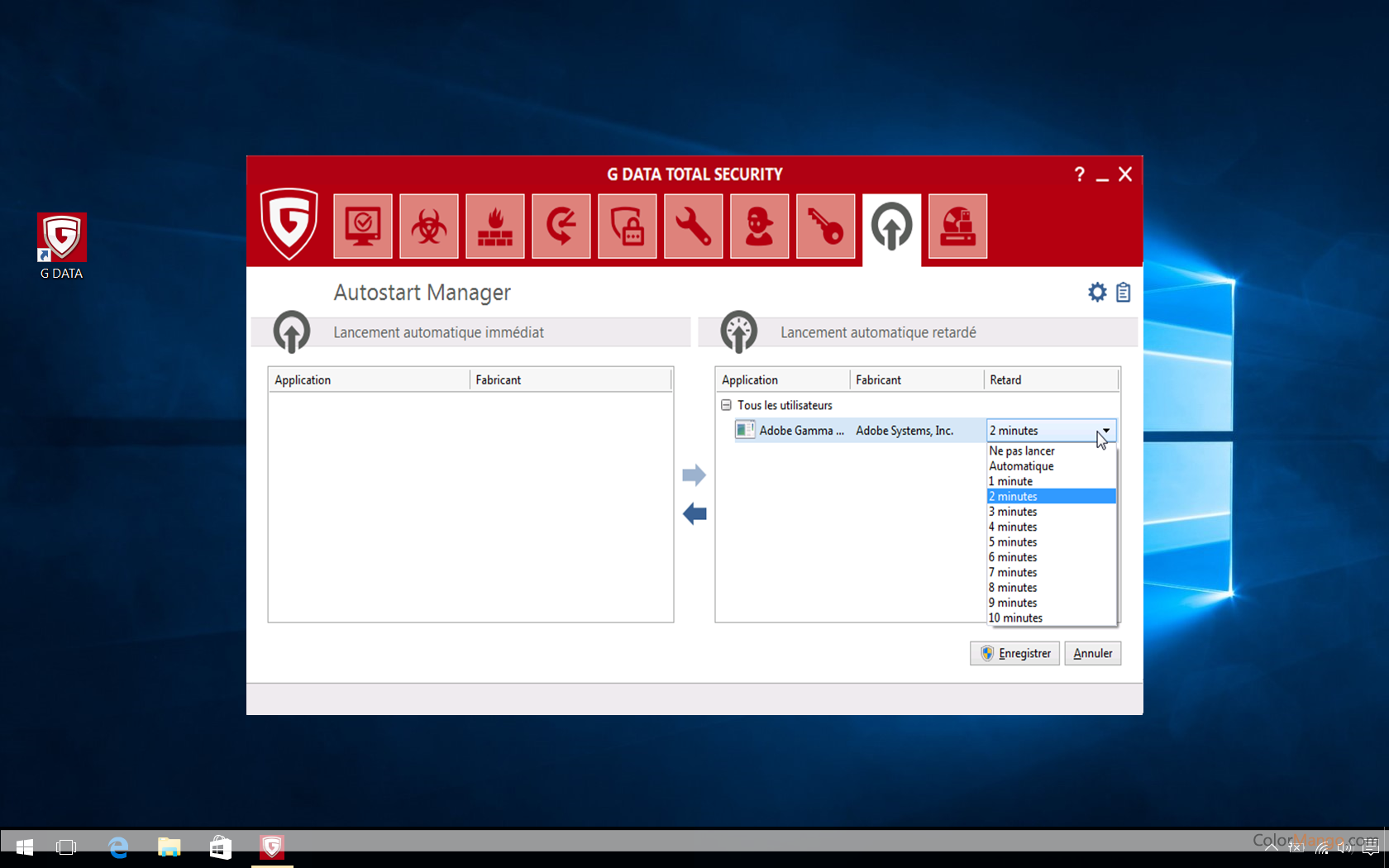Open the Tuner wrench icon
The image size is (1389, 868).
[693, 226]
